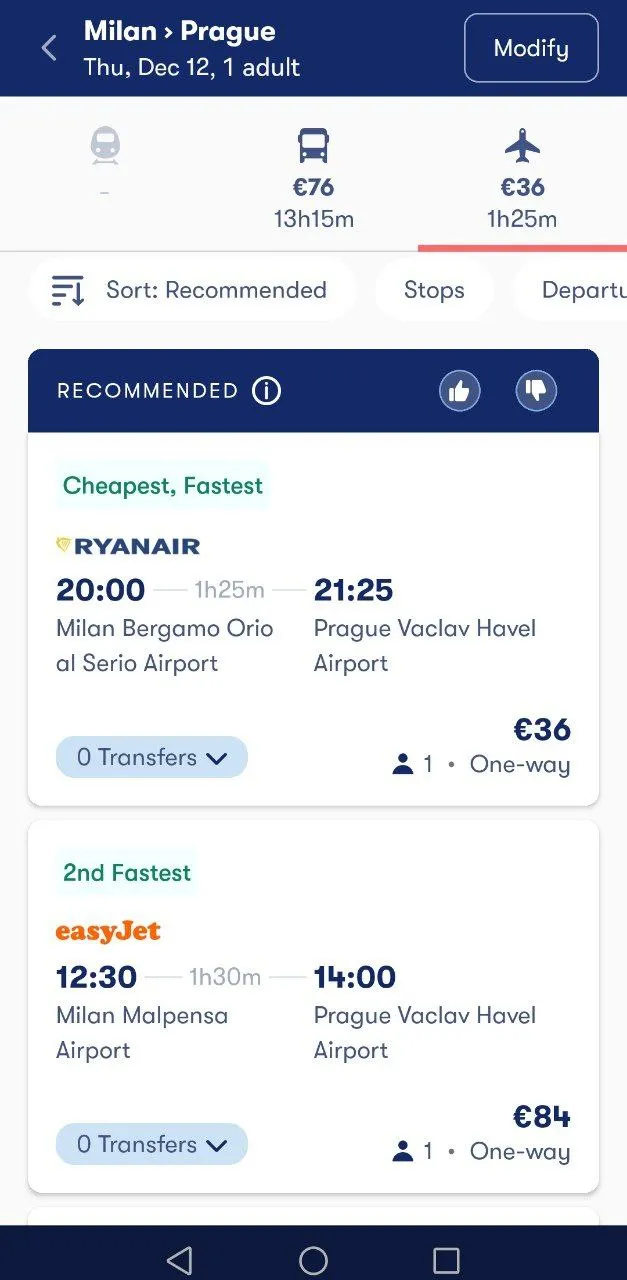Image resolution: width=627 pixels, height=1280 pixels.
Task: Switch to the bus tab at €76
Action: coord(313,180)
